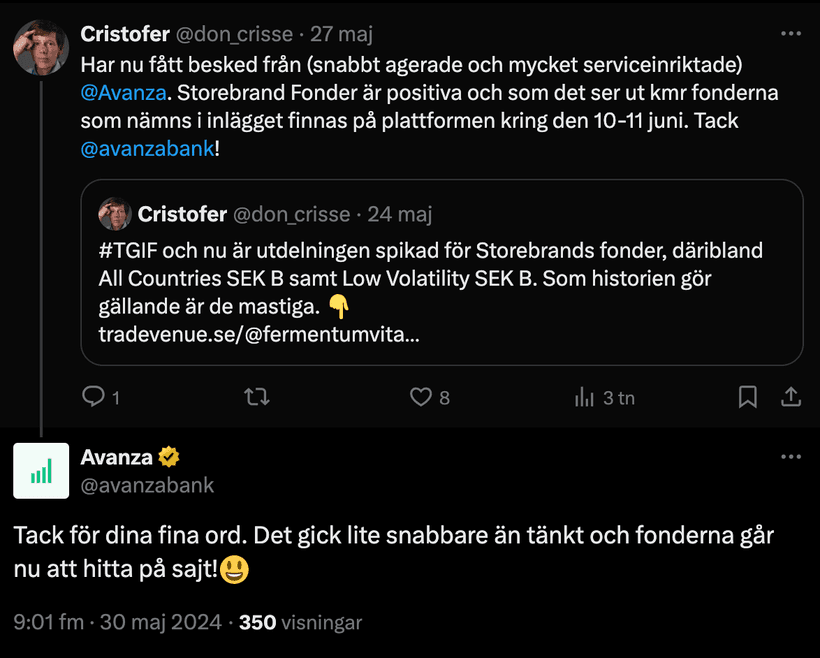Open the quoted tweet from 24 maj
The image size is (820, 658).
[x=440, y=276]
